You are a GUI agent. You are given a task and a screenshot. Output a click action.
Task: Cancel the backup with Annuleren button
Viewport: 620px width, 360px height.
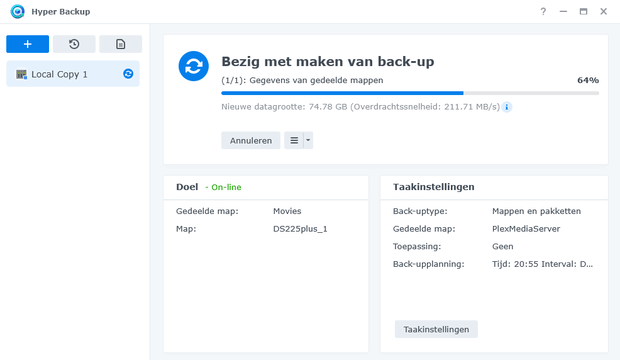[x=251, y=140]
